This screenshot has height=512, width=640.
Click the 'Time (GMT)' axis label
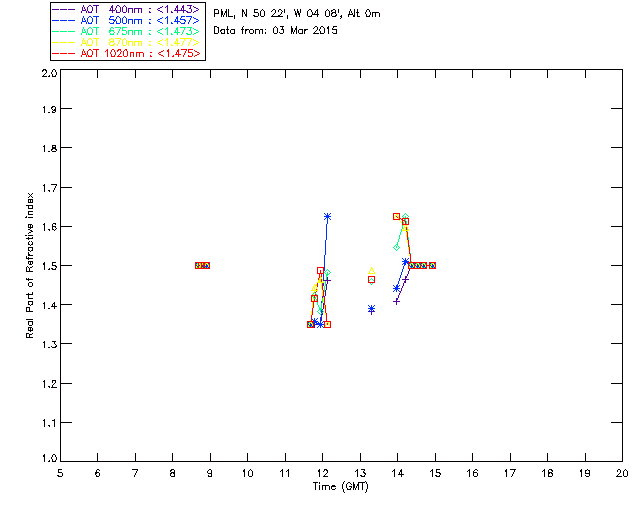pos(340,487)
